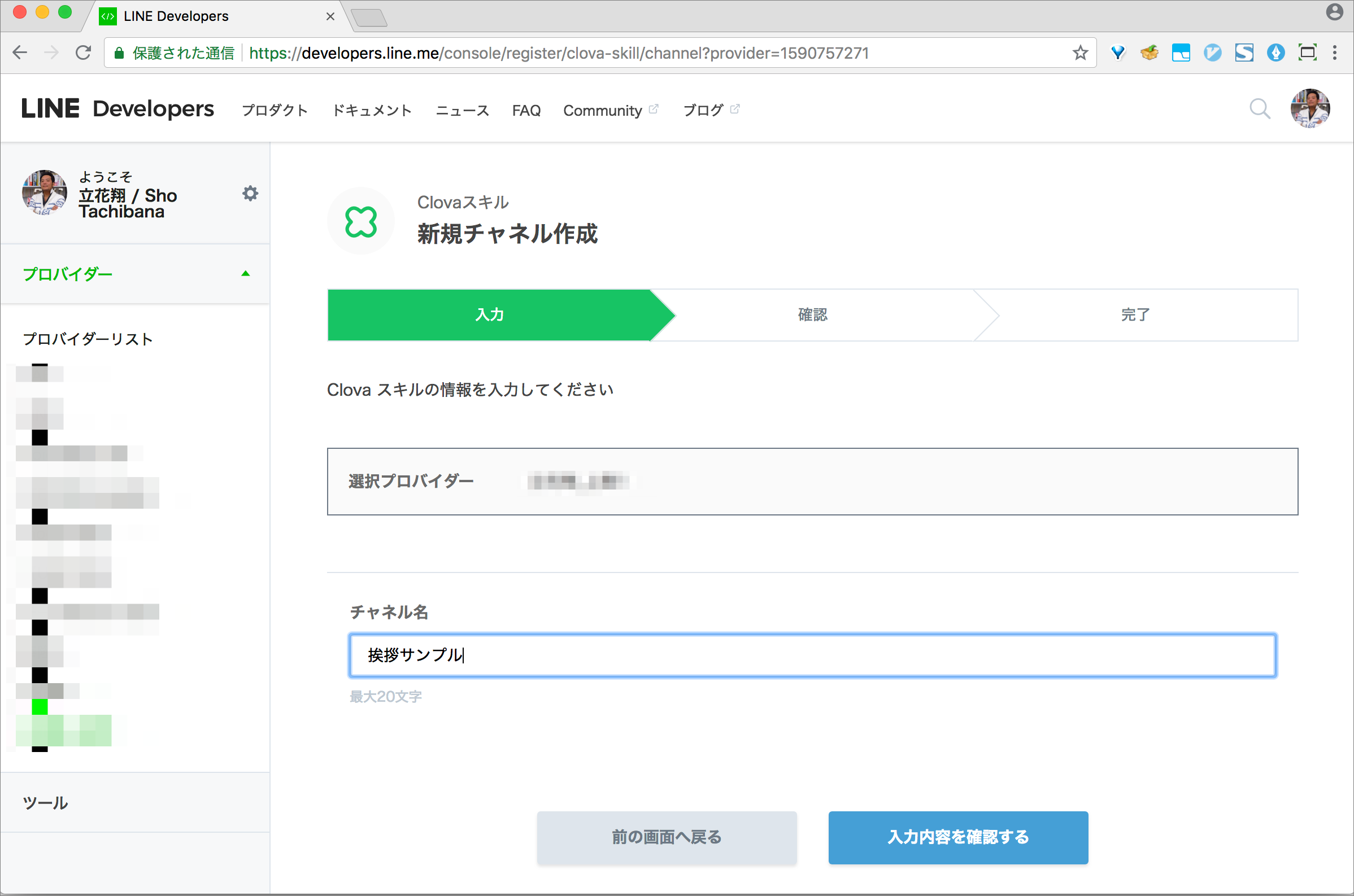Click the green Clova clover icon
The image size is (1354, 896).
tap(360, 221)
